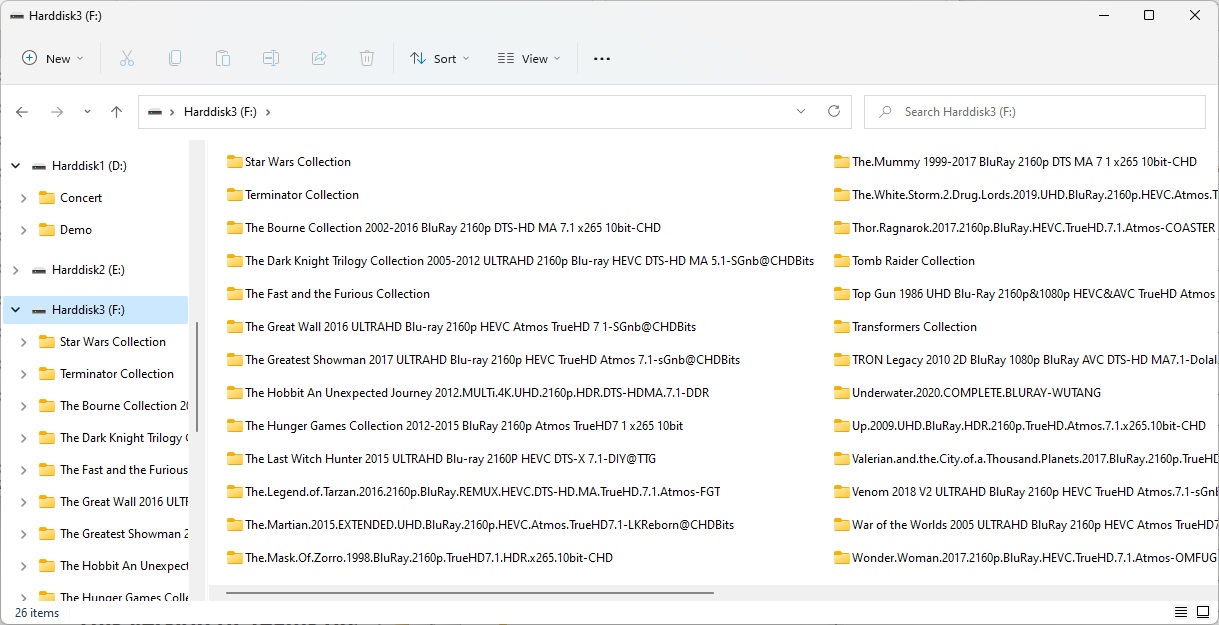This screenshot has width=1219, height=625.
Task: Click the Copy icon in toolbar
Action: (x=175, y=59)
